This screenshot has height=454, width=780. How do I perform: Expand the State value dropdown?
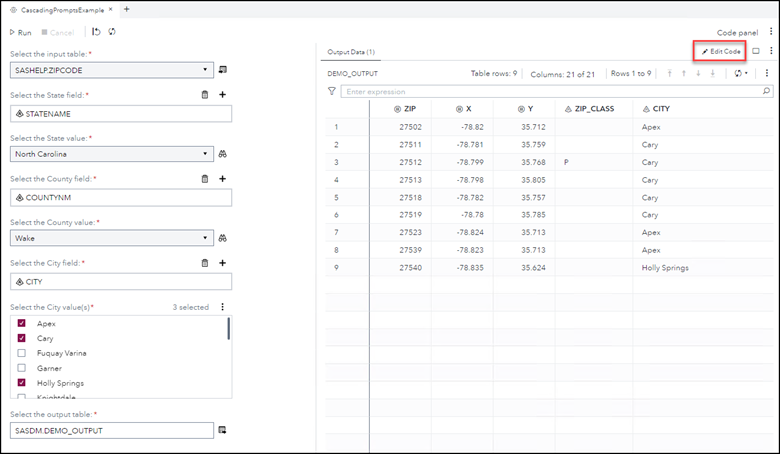[205, 154]
